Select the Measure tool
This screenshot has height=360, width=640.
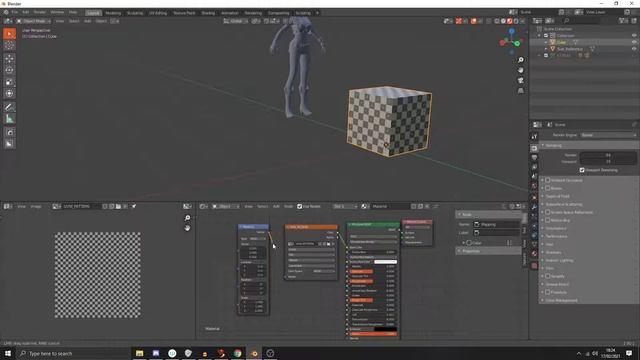9,119
